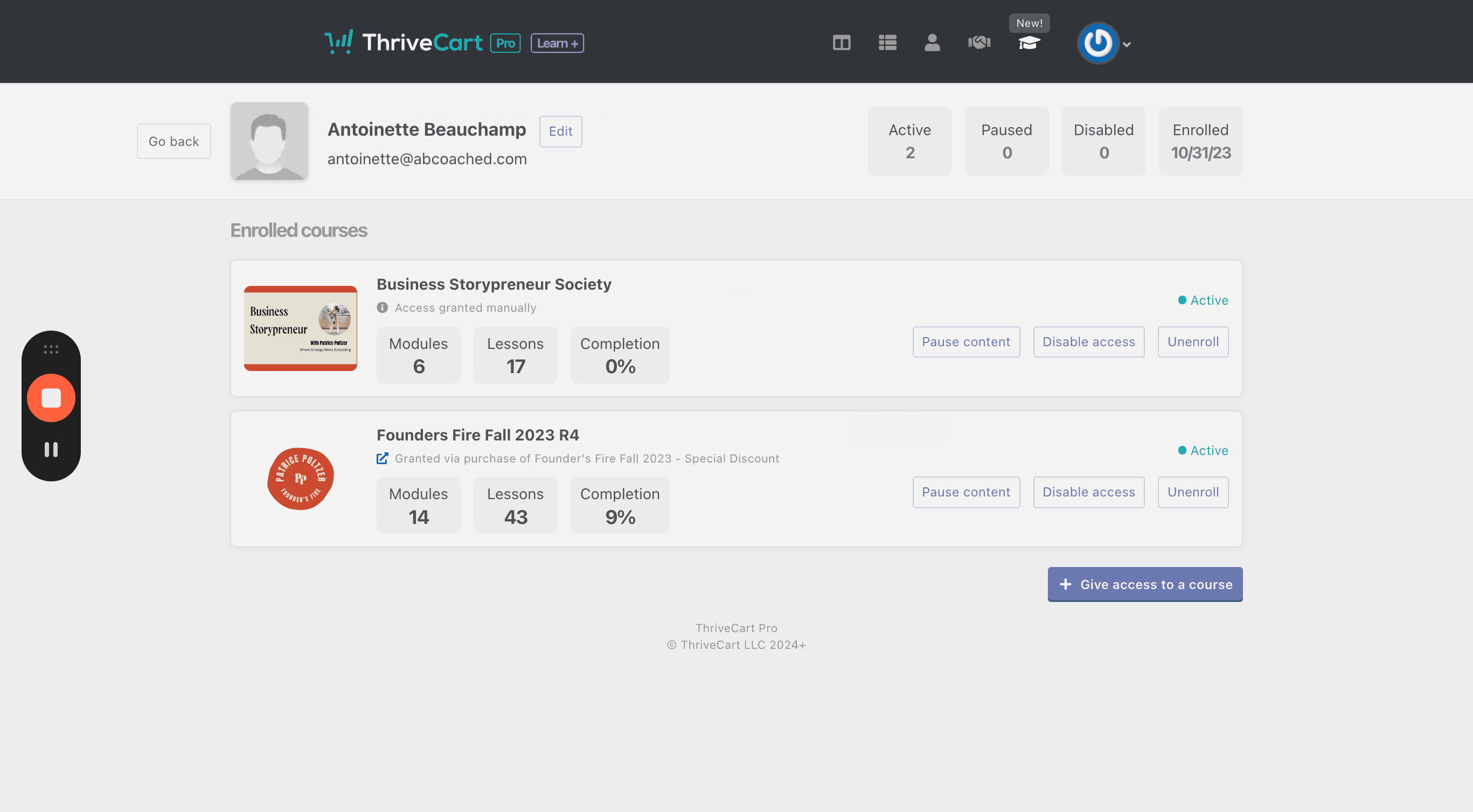Click the Modules 14 stat box
This screenshot has width=1473, height=812.
pyautogui.click(x=419, y=505)
